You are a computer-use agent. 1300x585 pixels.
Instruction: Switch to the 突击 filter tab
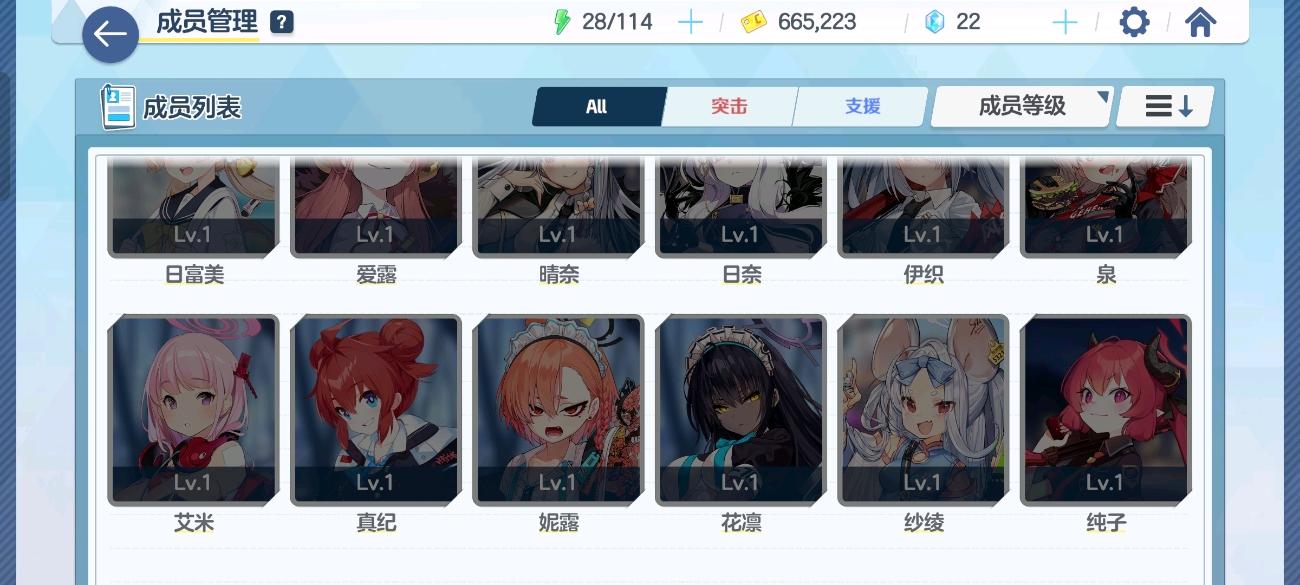(x=730, y=106)
